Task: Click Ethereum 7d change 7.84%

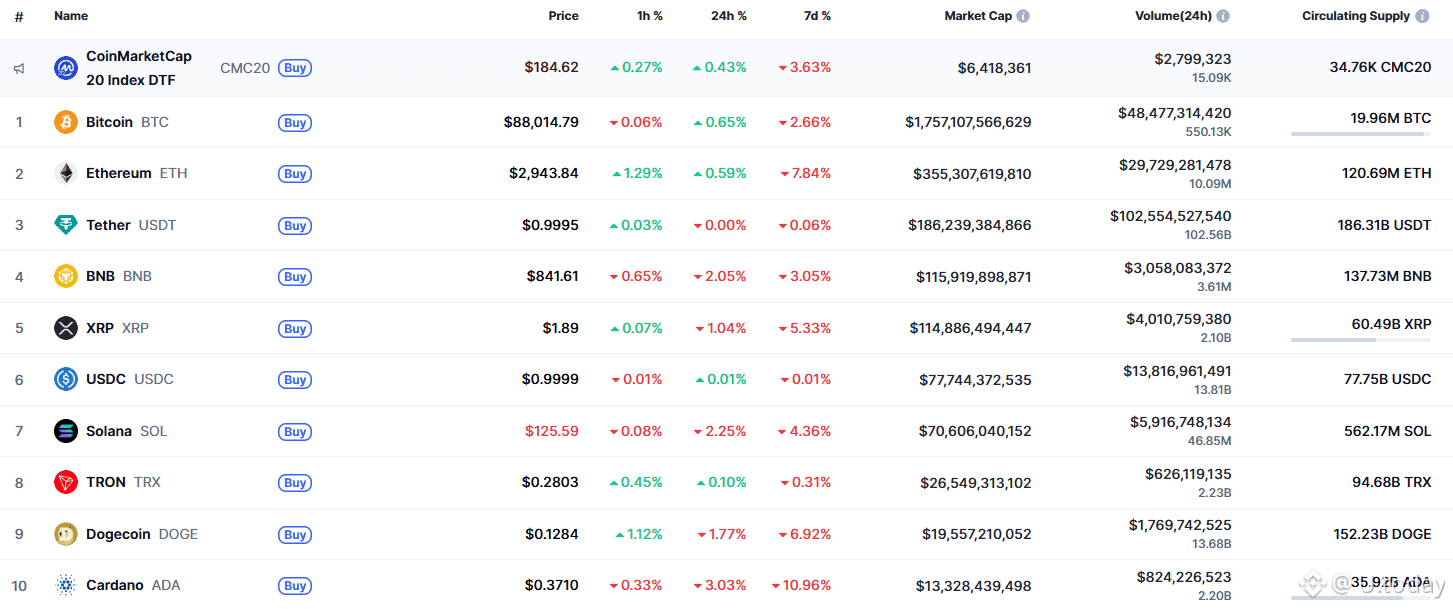Action: [805, 173]
